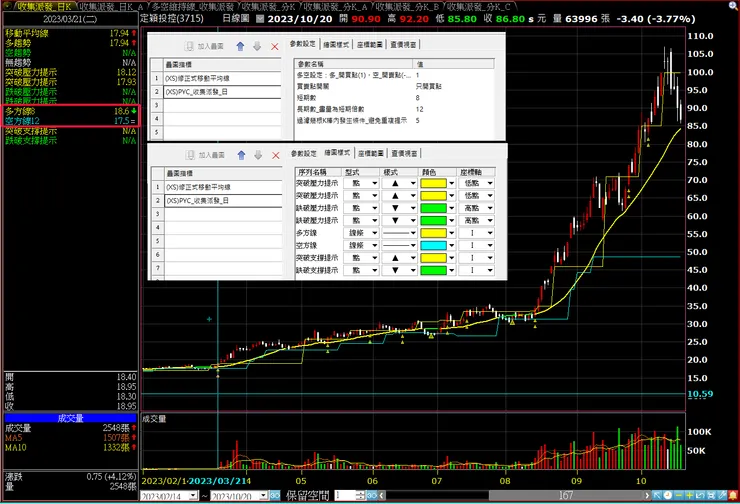Click the minus zoom-out icon
This screenshot has height=504, width=740.
click(679, 496)
